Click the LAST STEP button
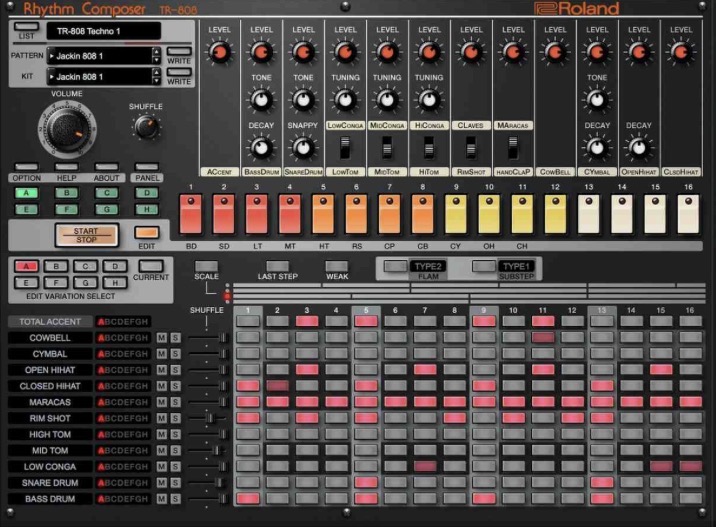This screenshot has width=716, height=527. point(278,266)
